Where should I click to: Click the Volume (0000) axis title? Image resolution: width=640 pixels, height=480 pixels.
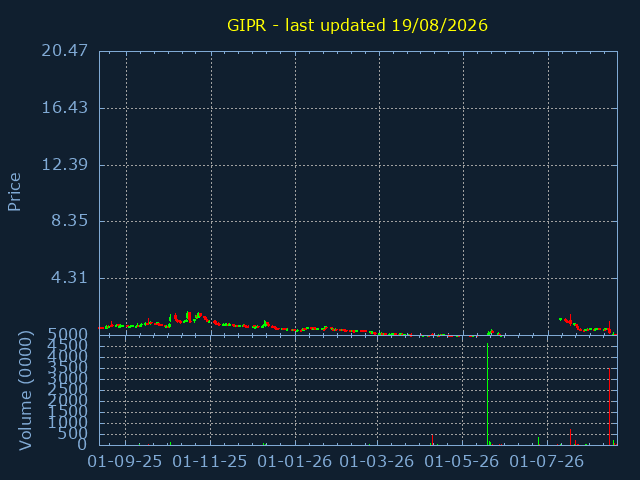pos(25,391)
